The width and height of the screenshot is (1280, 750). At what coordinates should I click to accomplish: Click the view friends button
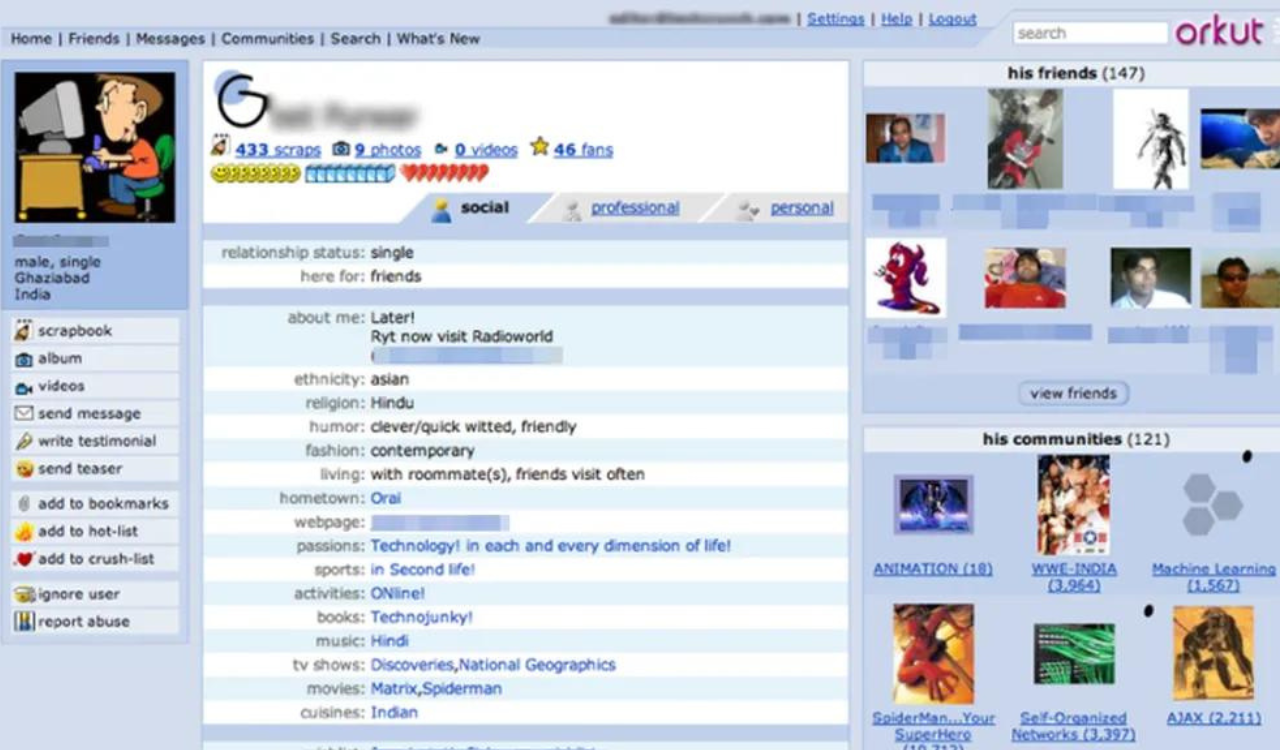pos(1073,394)
